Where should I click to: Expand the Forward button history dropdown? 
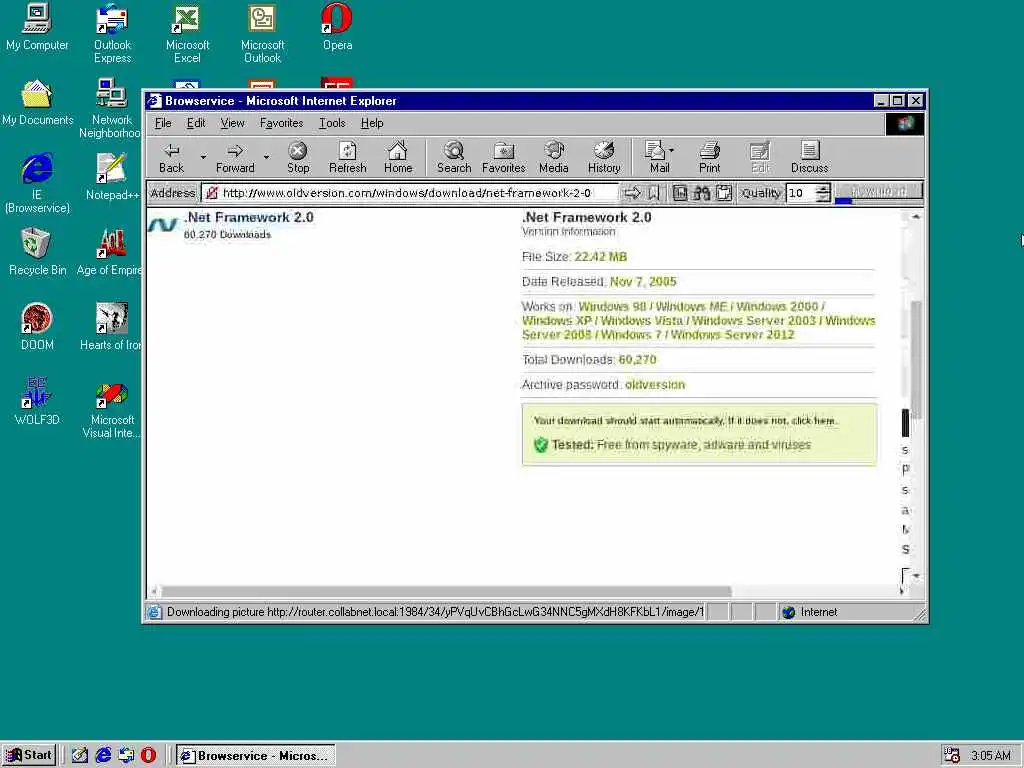coord(266,157)
